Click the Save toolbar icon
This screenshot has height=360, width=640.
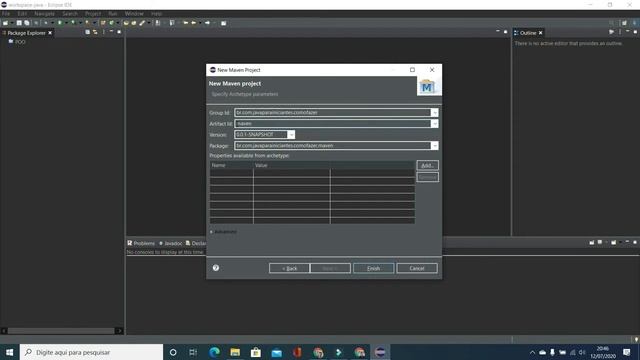(19, 23)
